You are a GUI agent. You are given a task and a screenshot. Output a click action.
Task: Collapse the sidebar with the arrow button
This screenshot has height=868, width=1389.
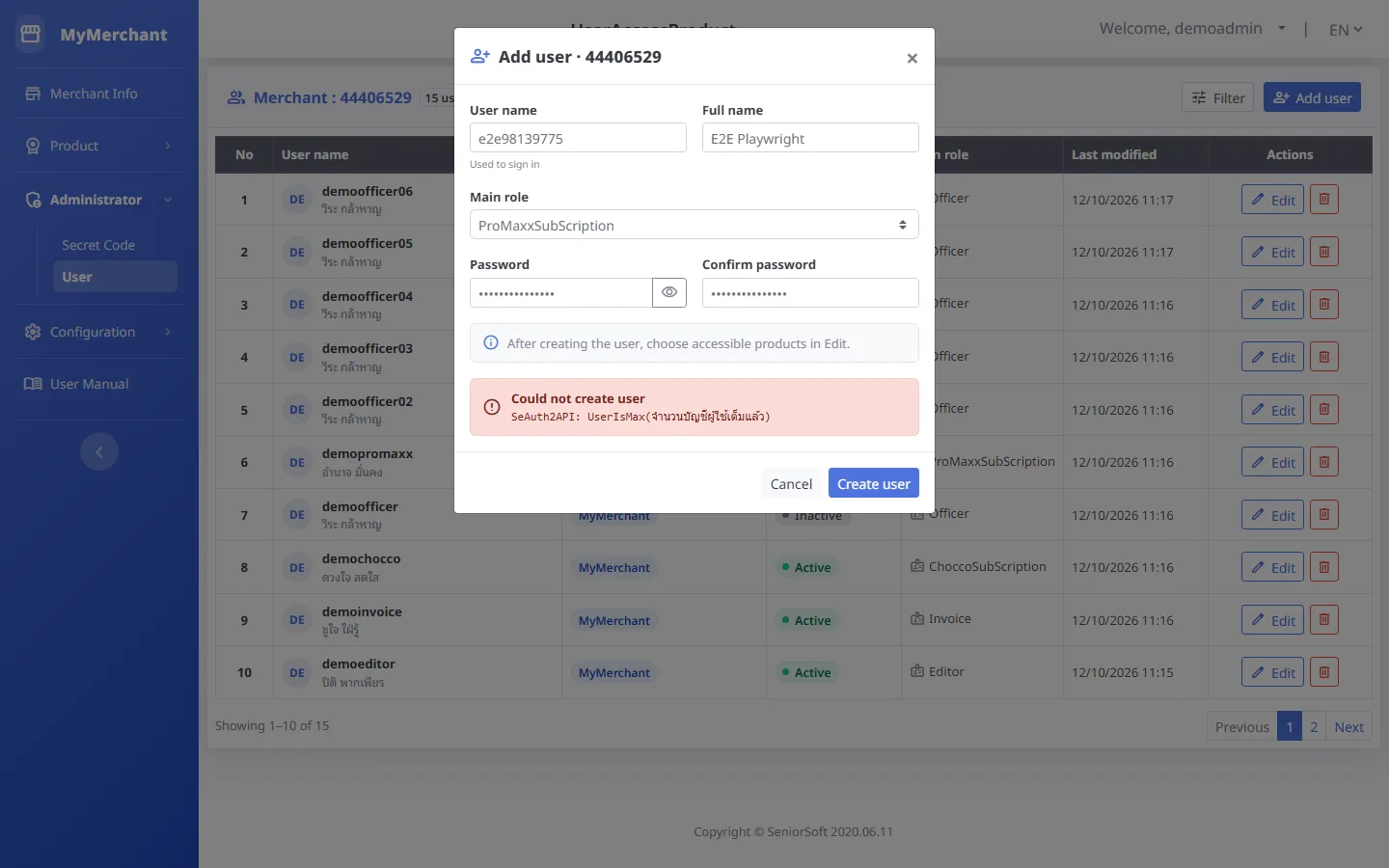click(x=99, y=451)
